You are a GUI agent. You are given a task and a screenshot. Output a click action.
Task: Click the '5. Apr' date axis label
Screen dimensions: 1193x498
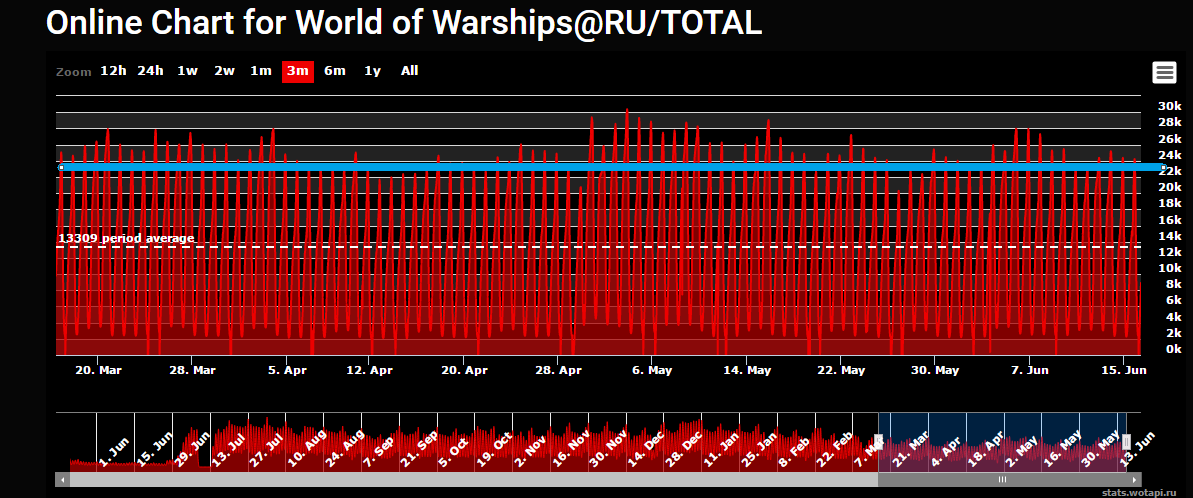click(x=286, y=370)
